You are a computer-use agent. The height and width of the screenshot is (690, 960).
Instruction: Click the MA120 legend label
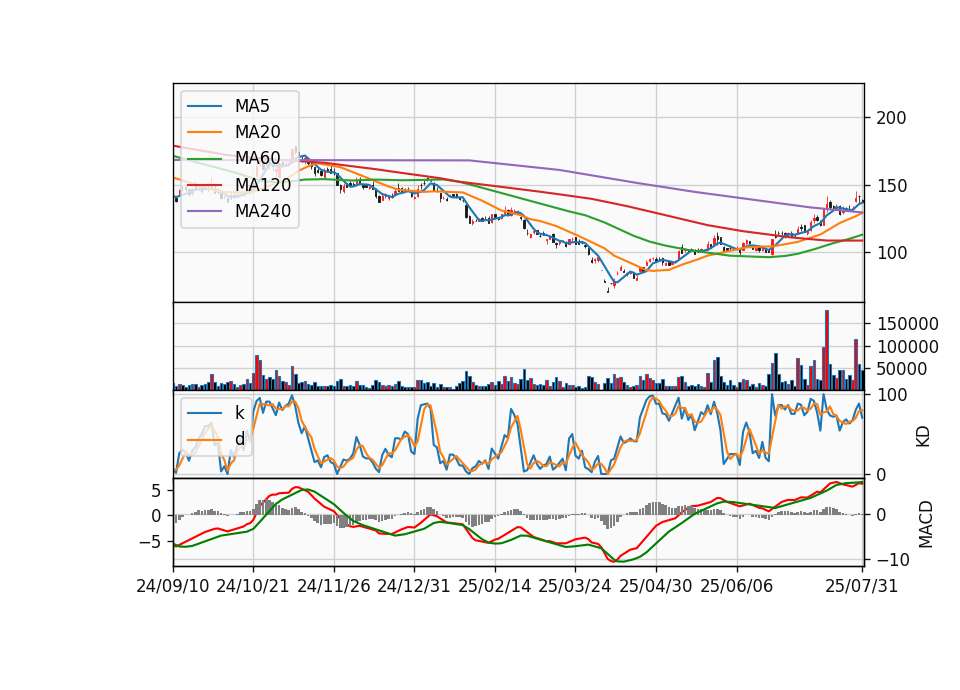point(263,184)
